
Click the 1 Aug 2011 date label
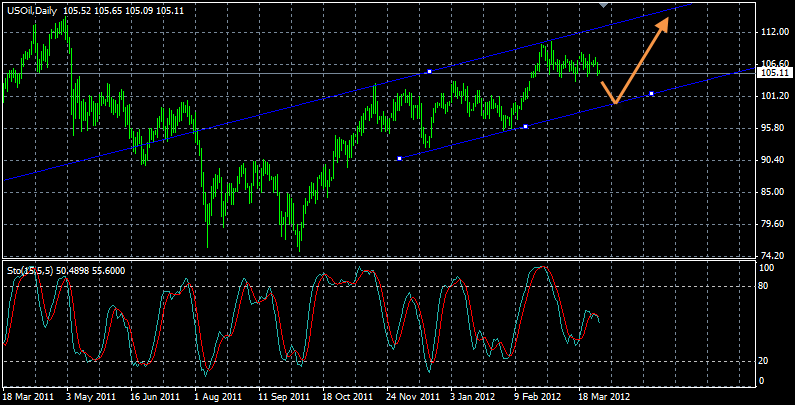(218, 396)
